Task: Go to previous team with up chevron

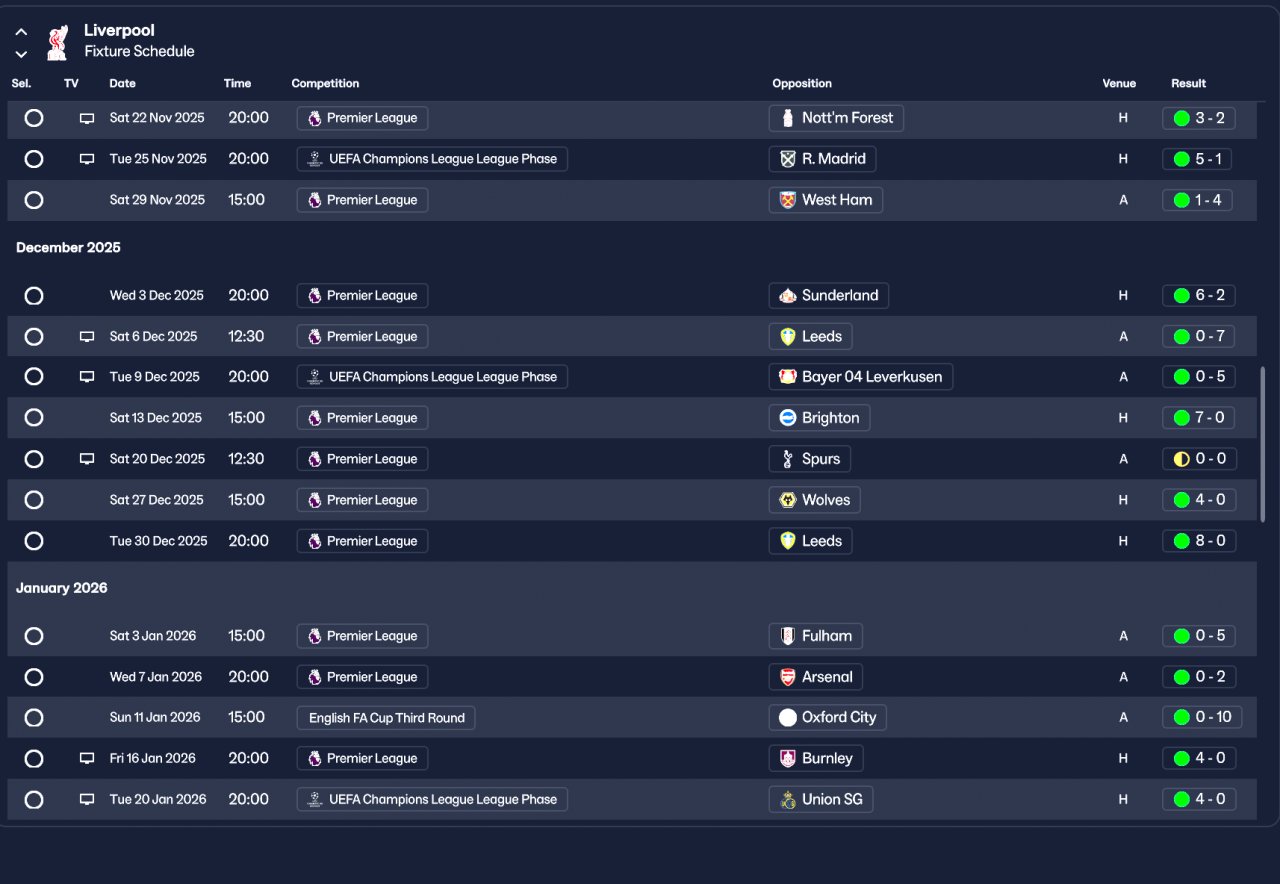Action: [x=21, y=32]
